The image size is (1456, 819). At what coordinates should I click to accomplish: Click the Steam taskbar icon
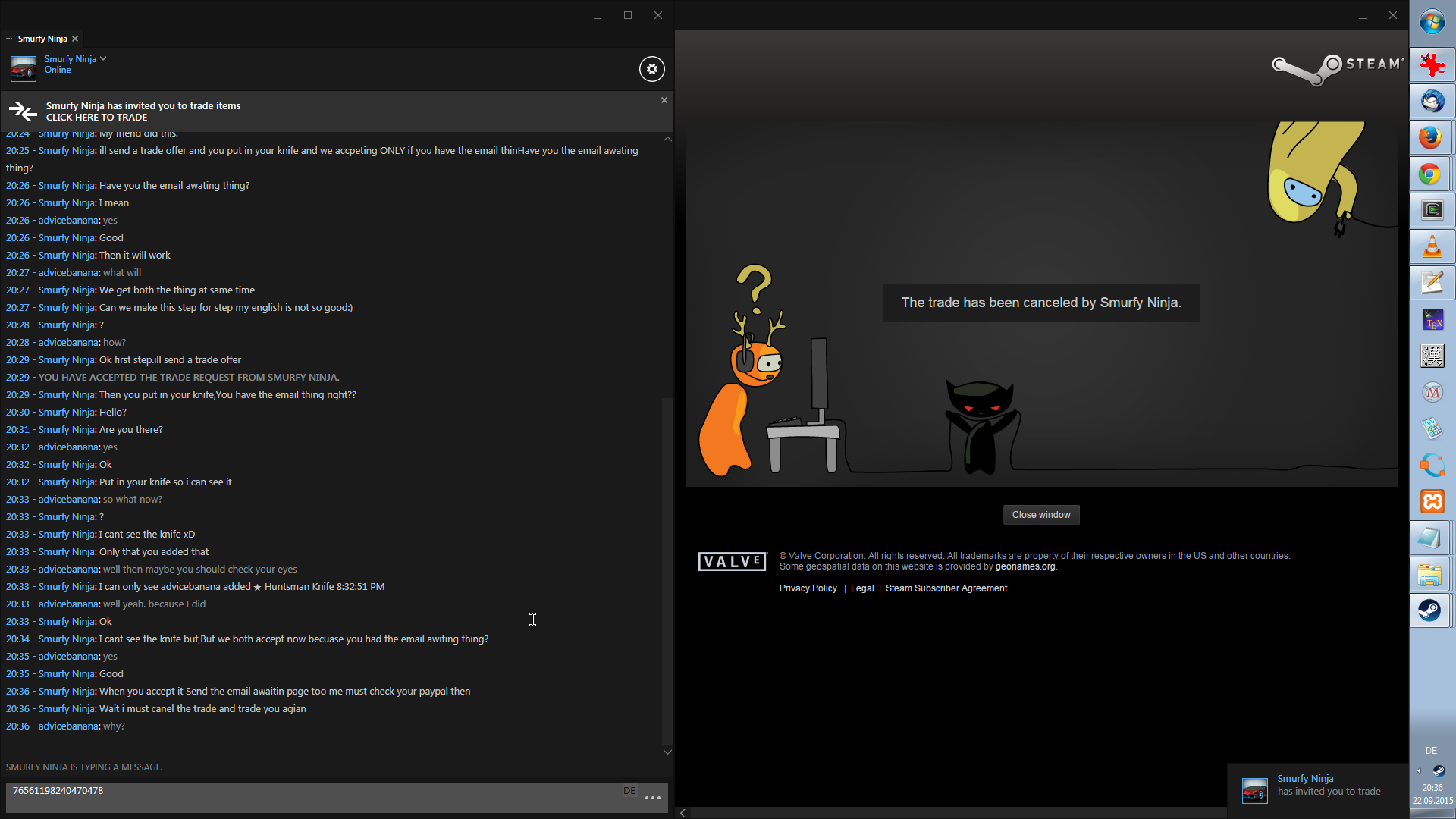(1431, 610)
